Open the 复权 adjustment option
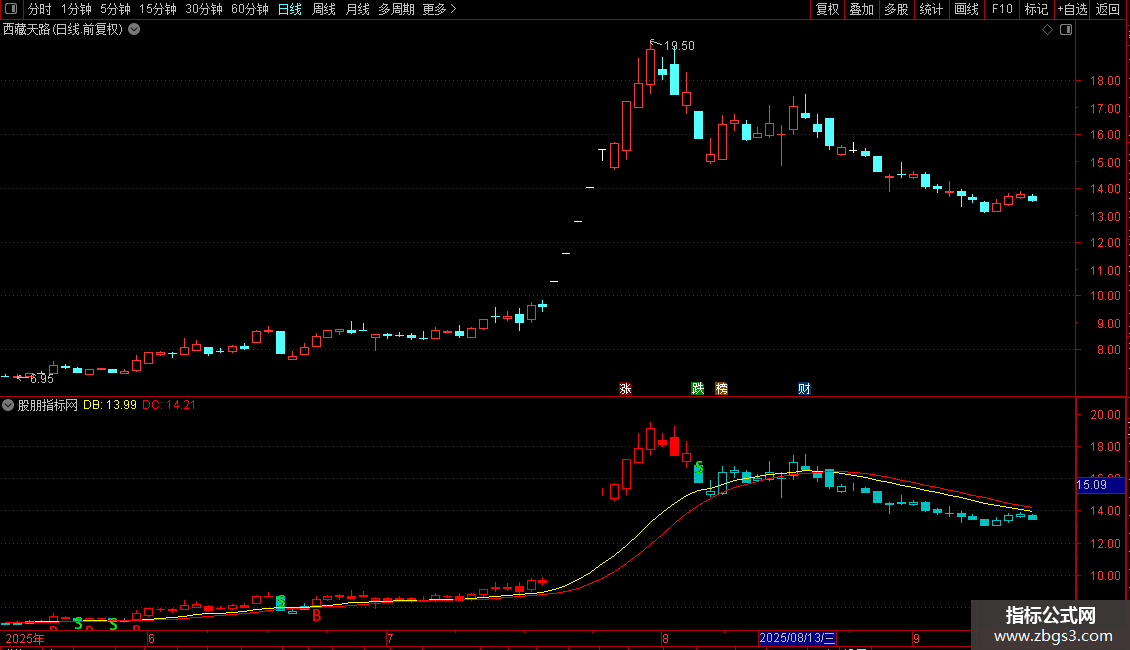The image size is (1130, 650). coord(827,9)
